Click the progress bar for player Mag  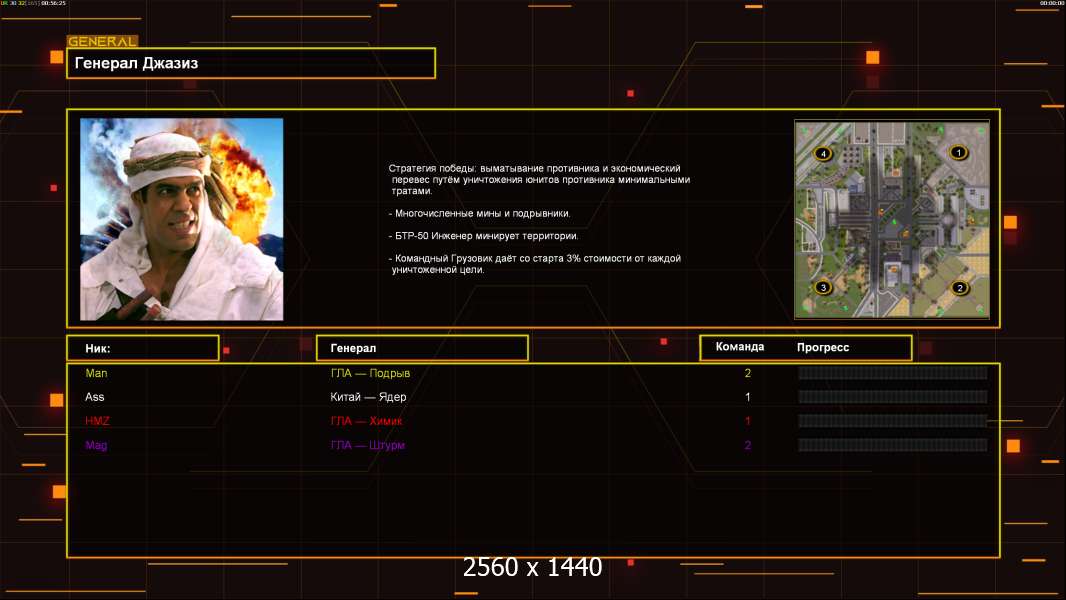point(892,445)
